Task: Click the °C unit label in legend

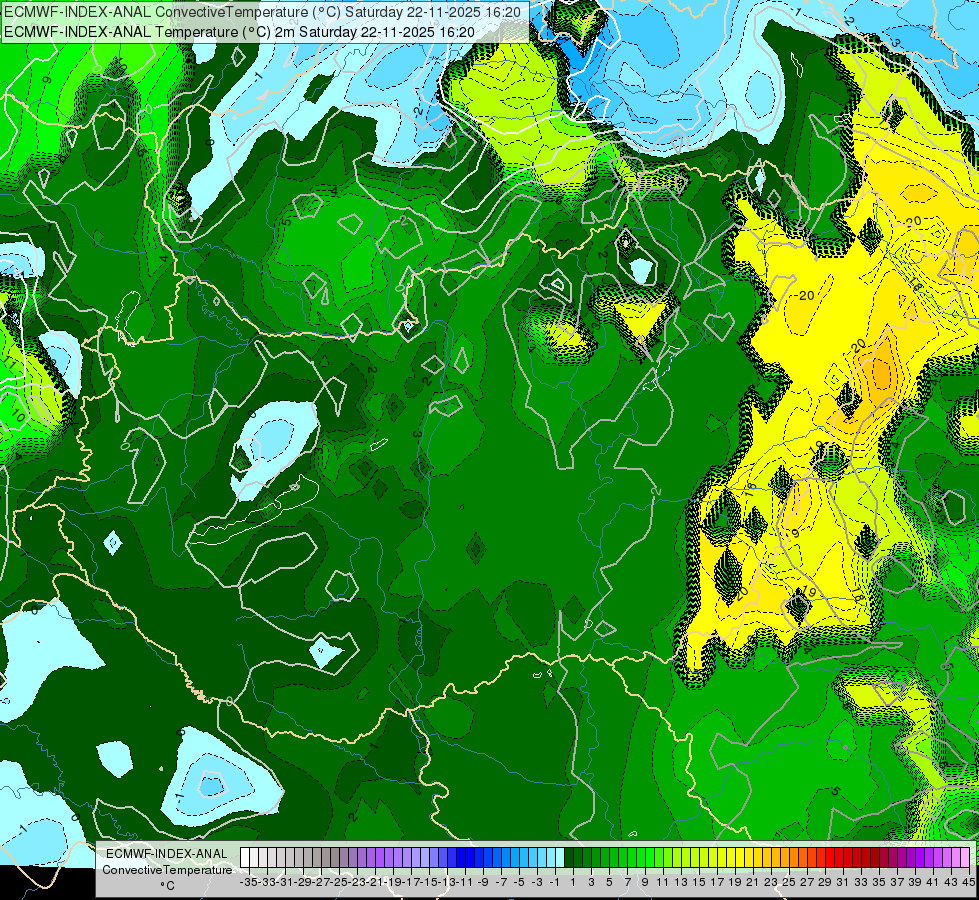Action: click(x=167, y=886)
